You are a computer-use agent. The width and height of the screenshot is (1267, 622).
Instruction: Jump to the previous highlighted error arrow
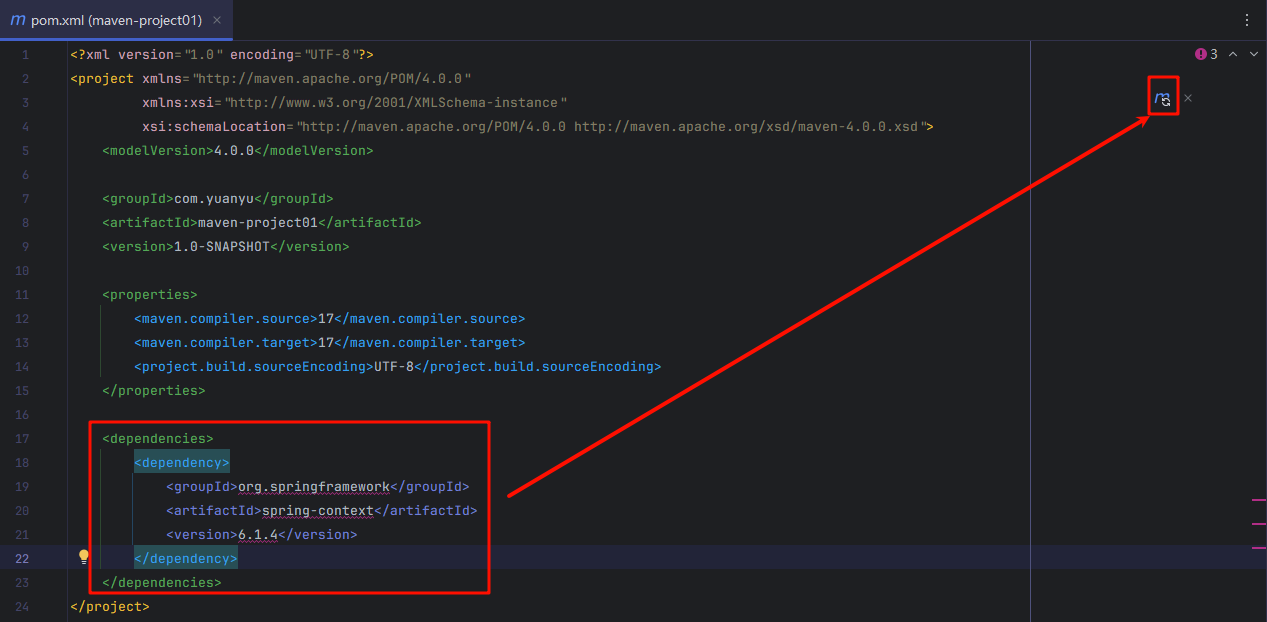[1233, 54]
